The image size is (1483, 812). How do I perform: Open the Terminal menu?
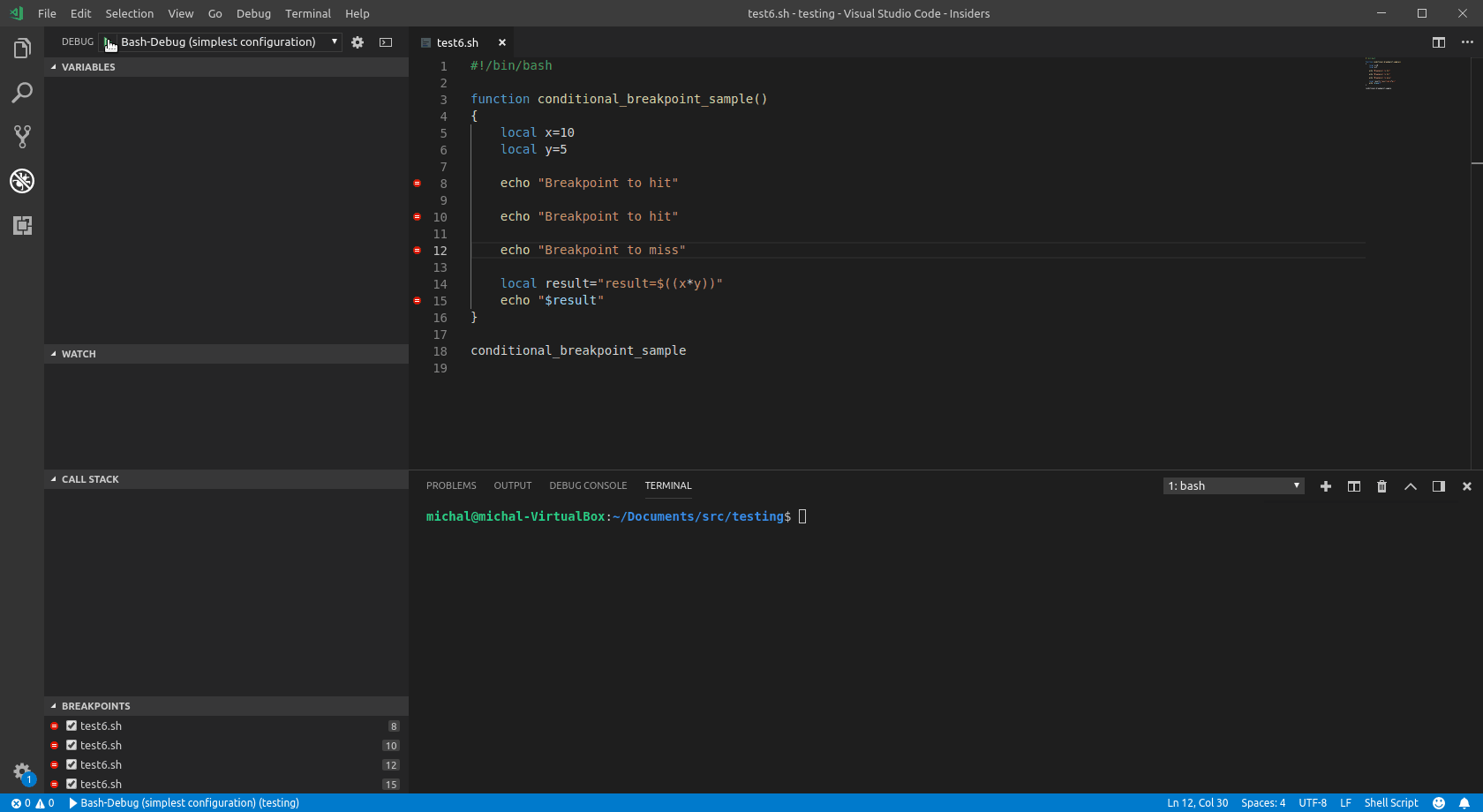coord(308,13)
